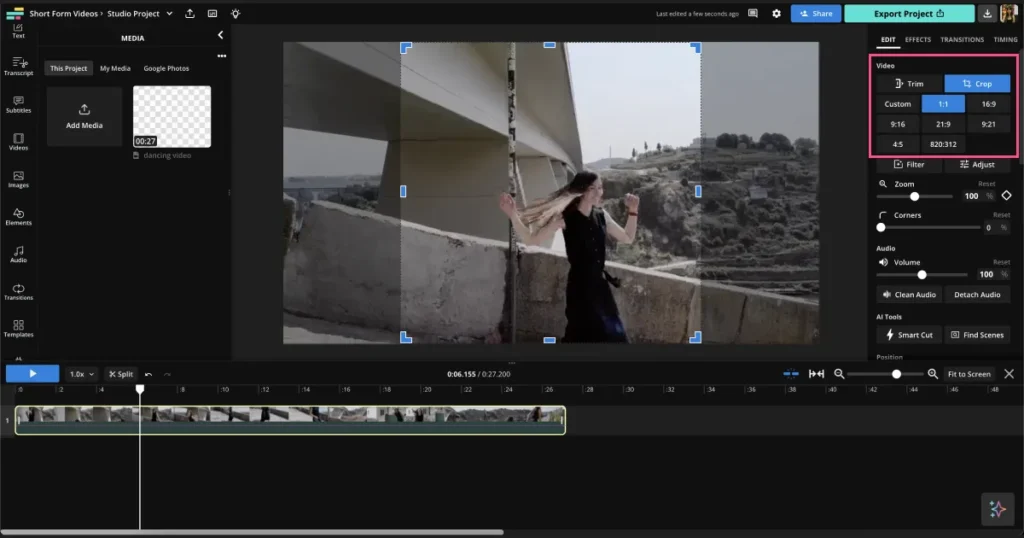Screen dimensions: 1024x538
Task: Collapse the Media panel with chevron
Action: pyautogui.click(x=221, y=36)
